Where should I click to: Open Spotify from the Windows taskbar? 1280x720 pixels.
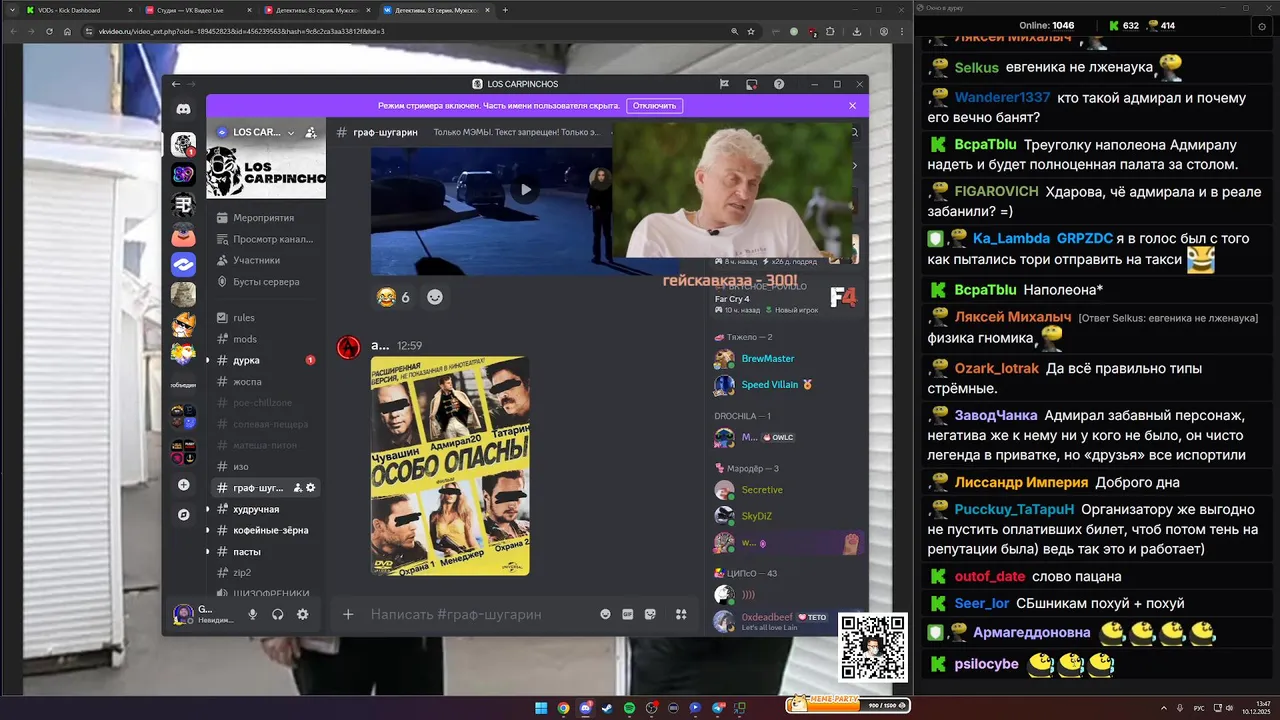[629, 708]
